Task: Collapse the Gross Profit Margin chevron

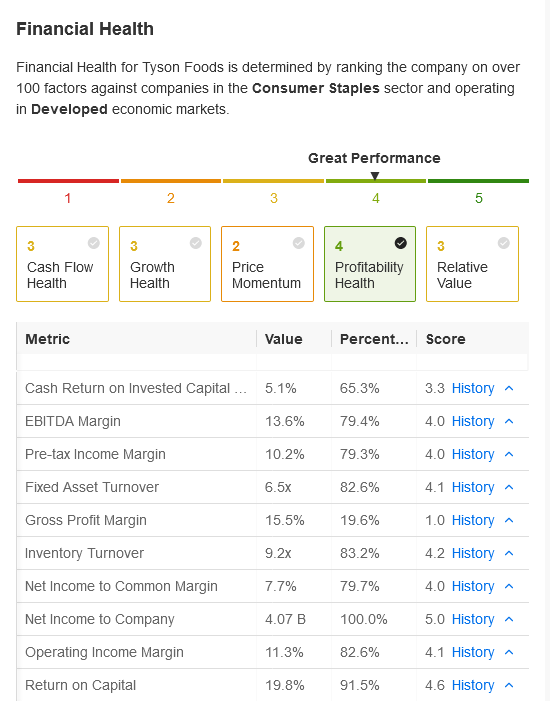Action: (509, 520)
